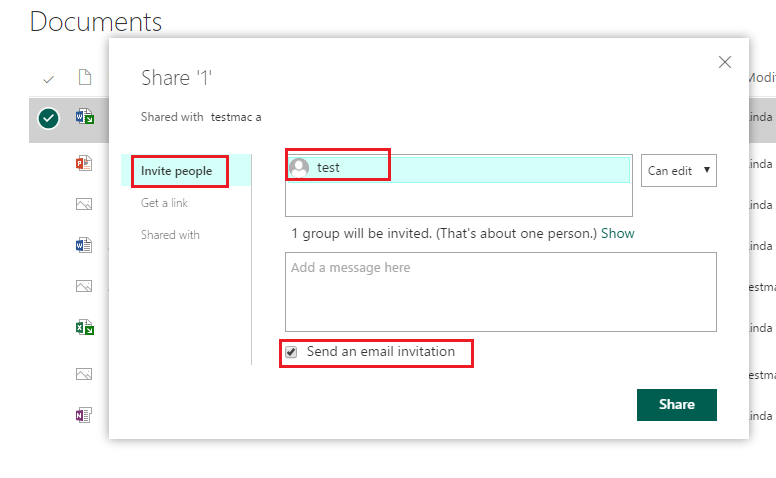Click the PowerPoint file icon

[84, 163]
